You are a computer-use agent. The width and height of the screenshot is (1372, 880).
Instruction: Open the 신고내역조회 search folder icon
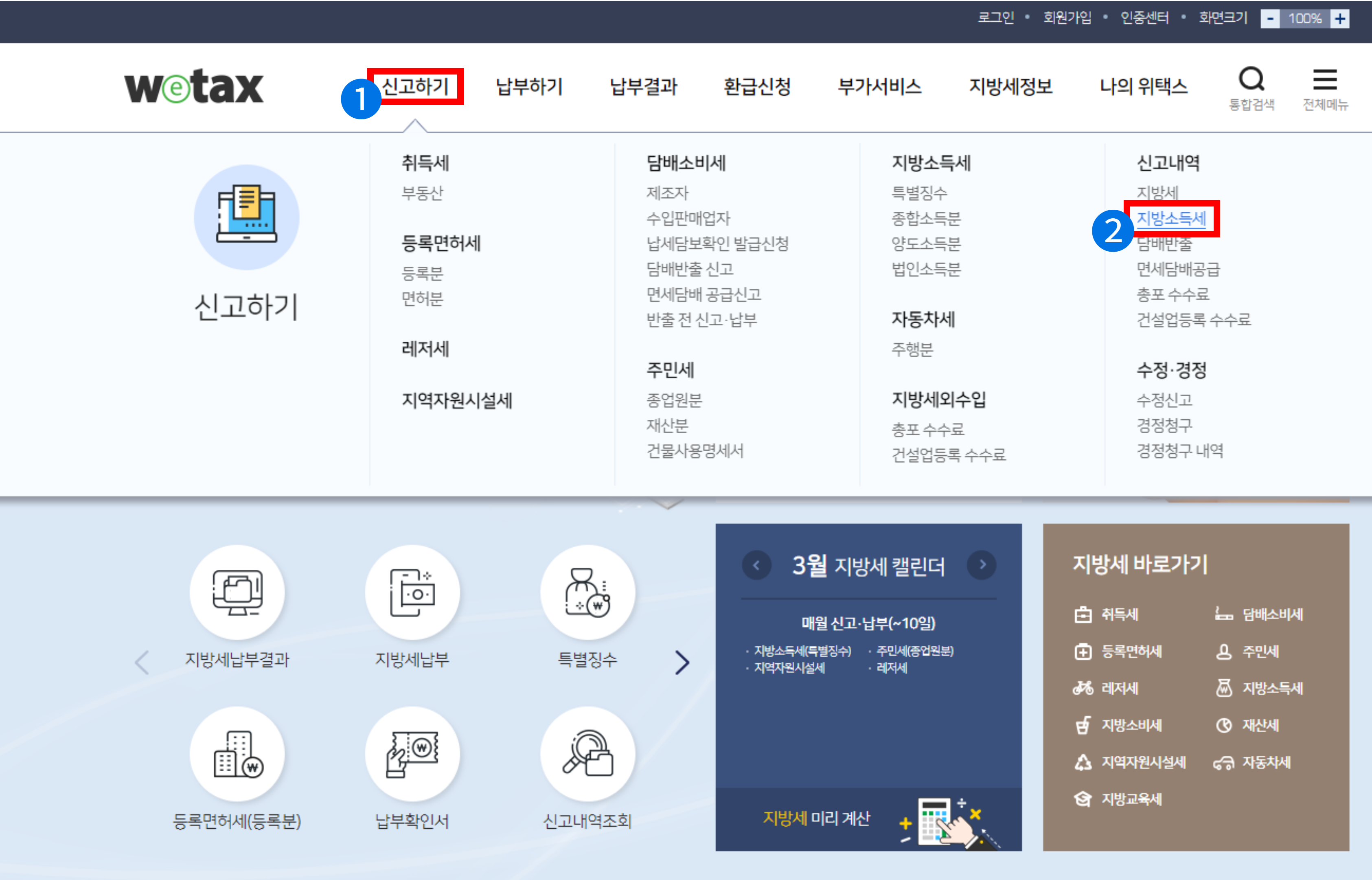(x=587, y=754)
